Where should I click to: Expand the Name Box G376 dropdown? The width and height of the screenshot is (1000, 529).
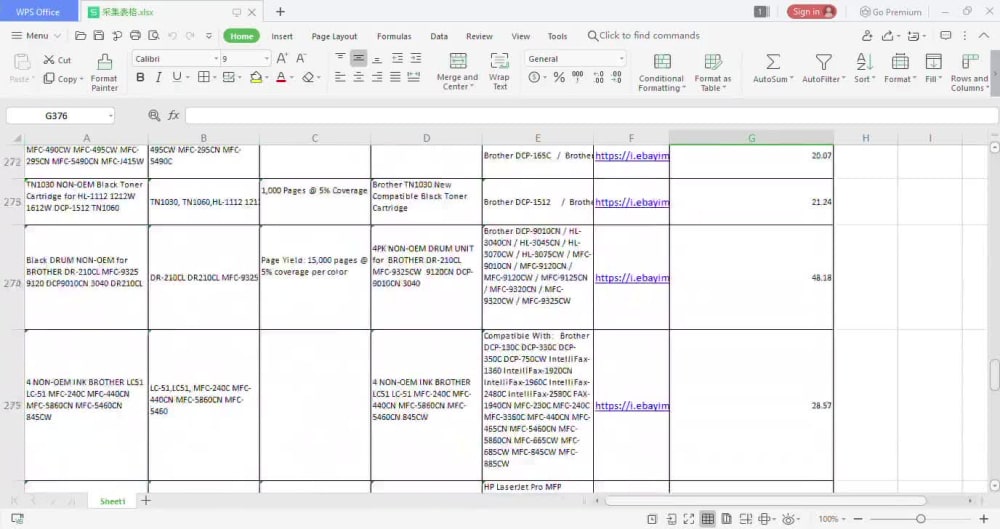tap(110, 115)
